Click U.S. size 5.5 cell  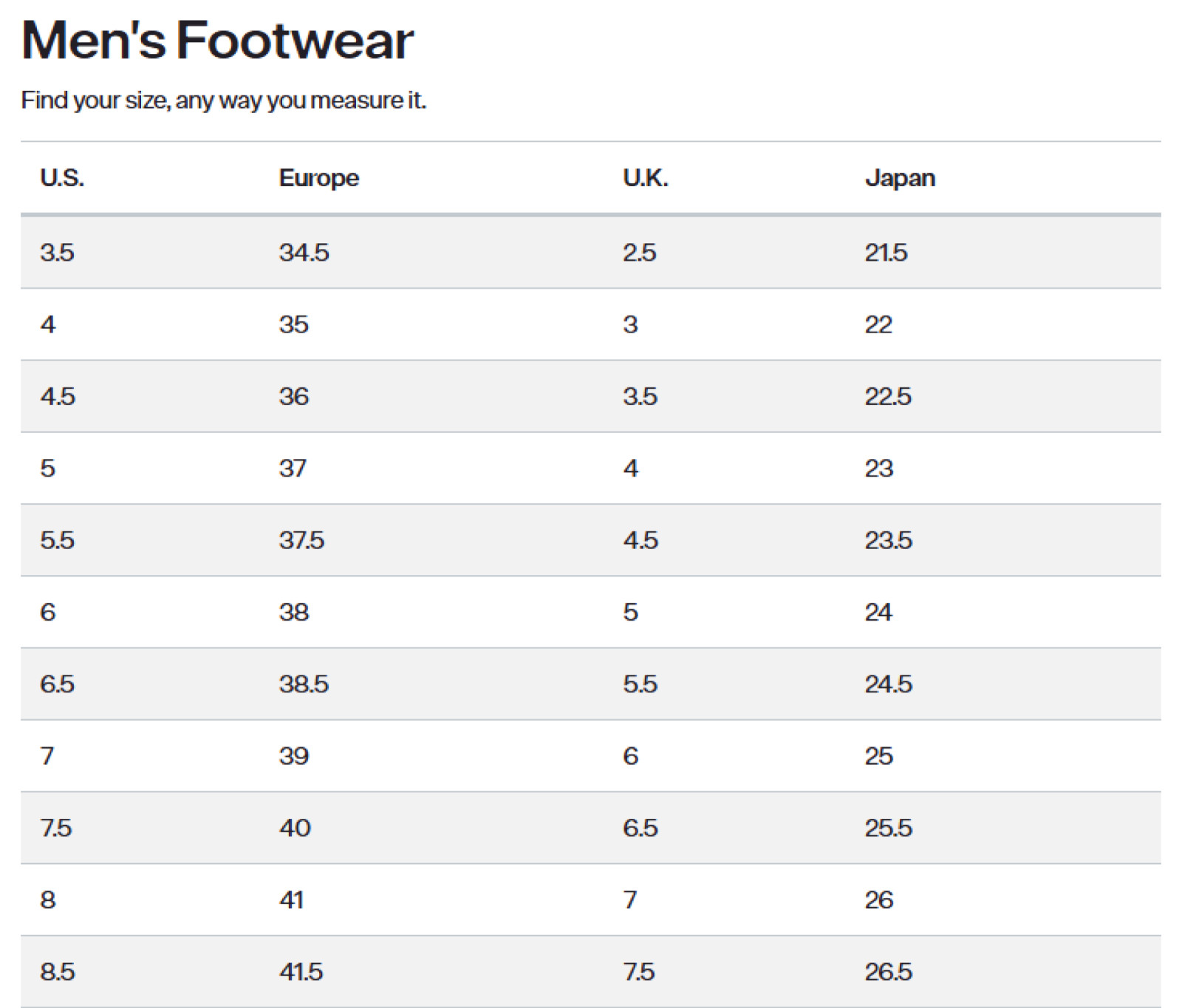click(57, 540)
